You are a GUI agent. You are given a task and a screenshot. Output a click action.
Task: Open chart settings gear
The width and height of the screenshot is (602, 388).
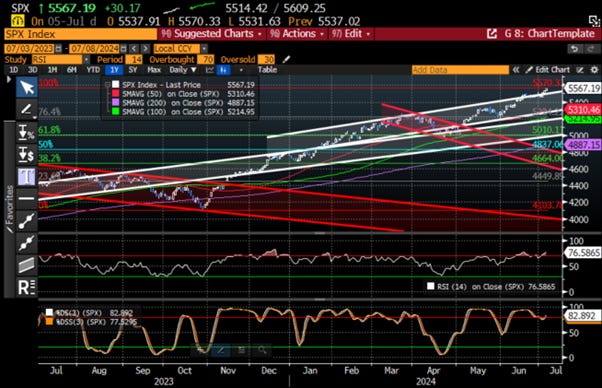point(594,70)
